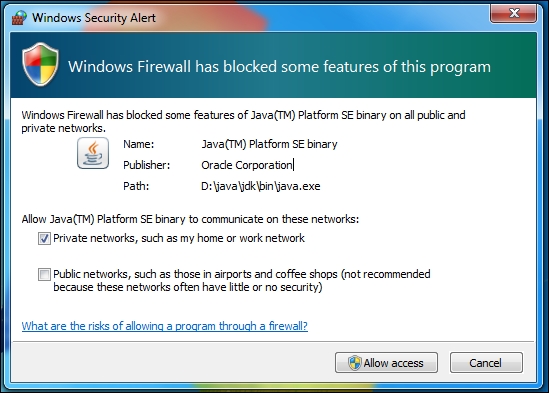The image size is (549, 393).
Task: Uncheck the Private networks checkbox
Action: [44, 239]
